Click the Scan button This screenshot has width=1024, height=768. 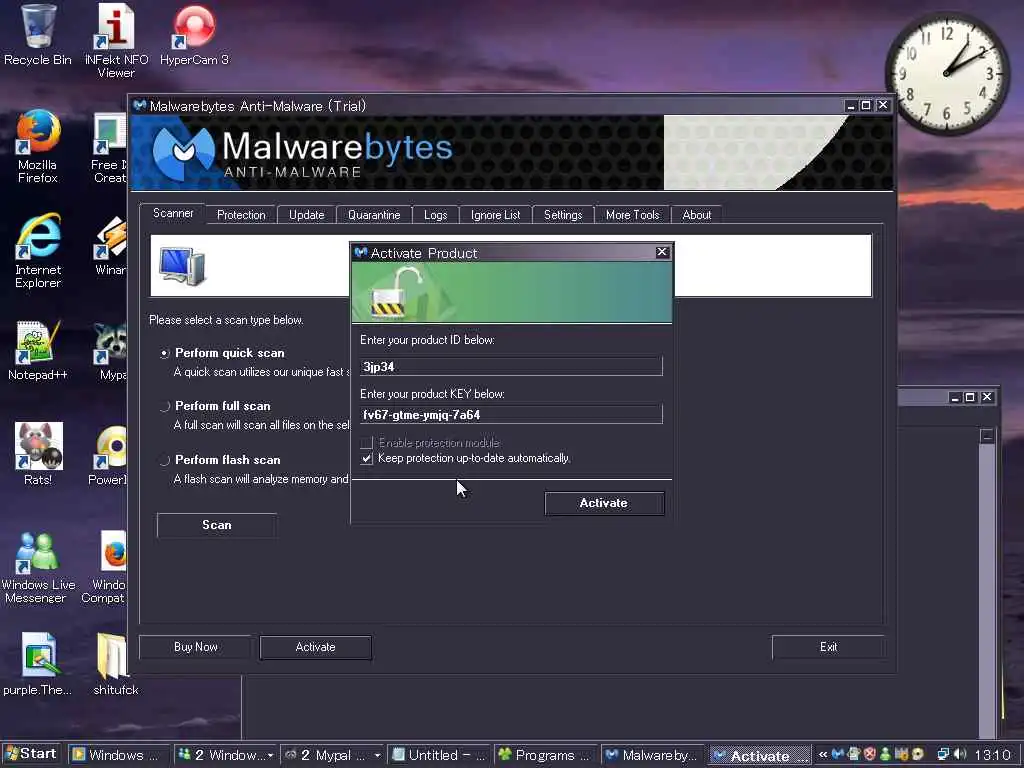point(217,525)
